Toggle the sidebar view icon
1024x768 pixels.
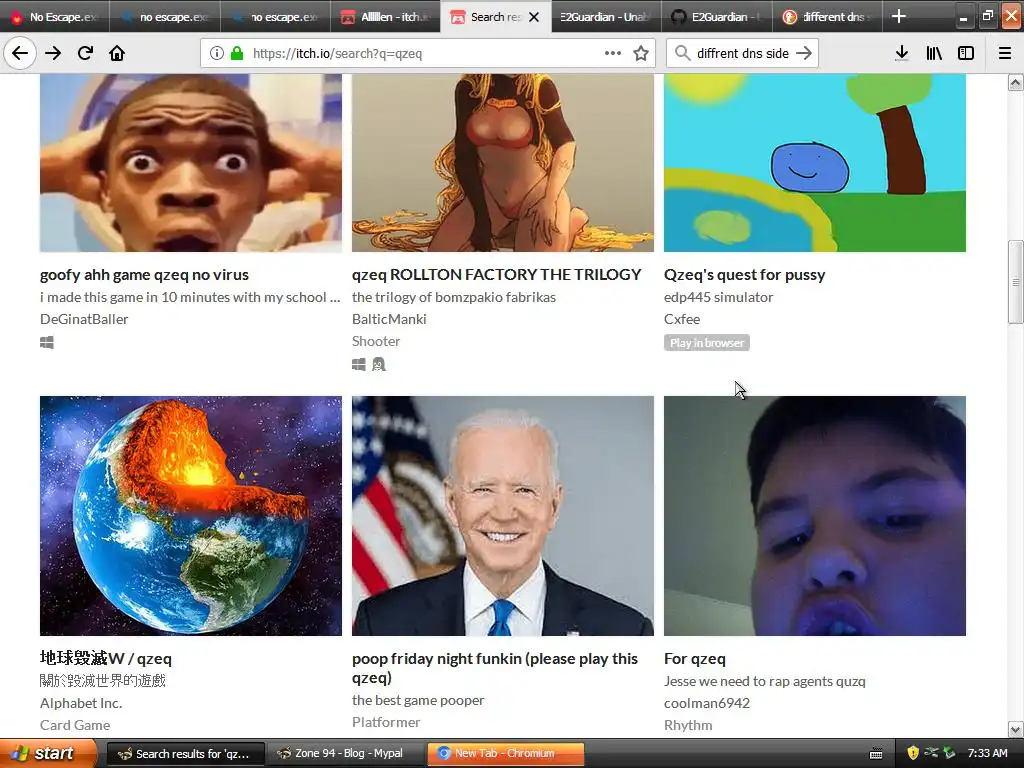(x=966, y=53)
